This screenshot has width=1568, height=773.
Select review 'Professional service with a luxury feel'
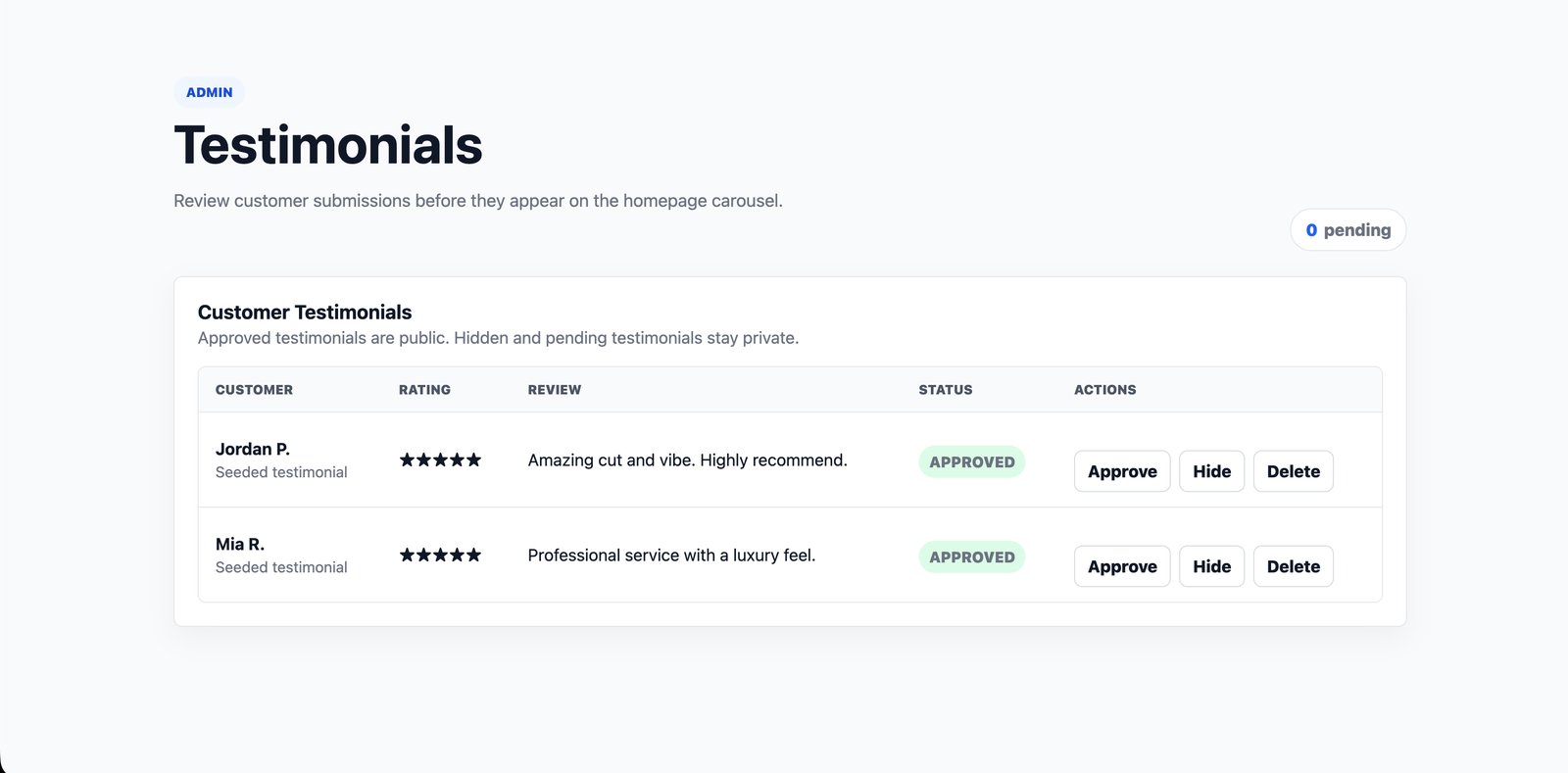click(671, 556)
